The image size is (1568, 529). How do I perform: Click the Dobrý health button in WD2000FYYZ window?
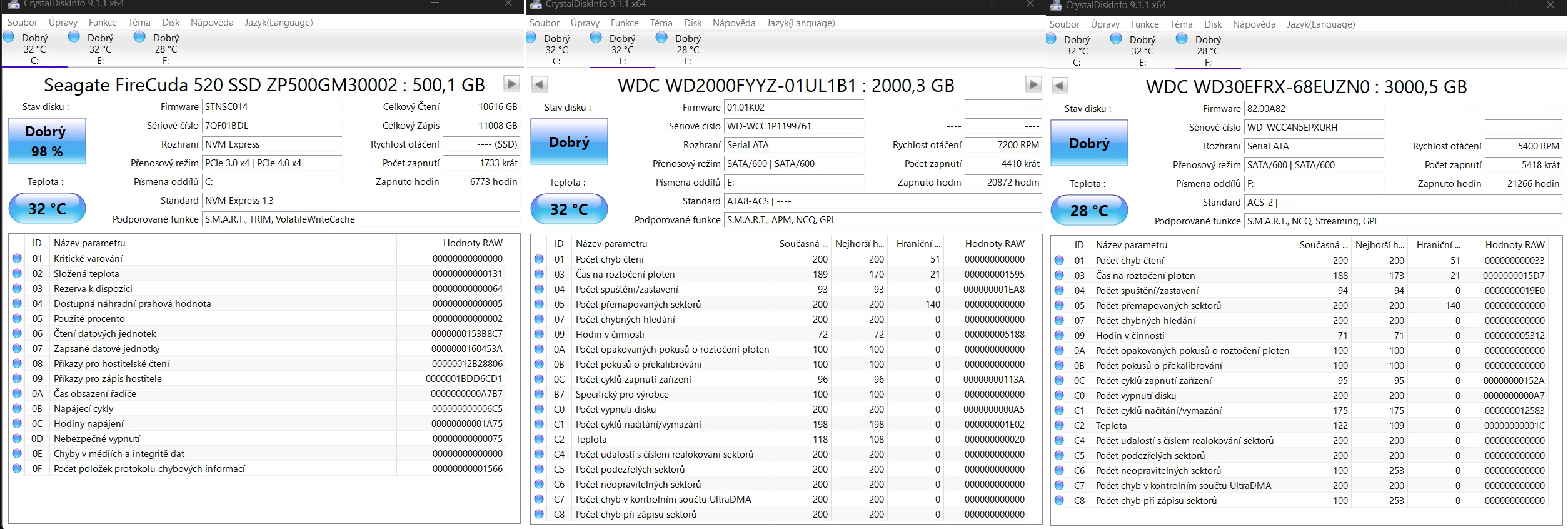tap(569, 142)
